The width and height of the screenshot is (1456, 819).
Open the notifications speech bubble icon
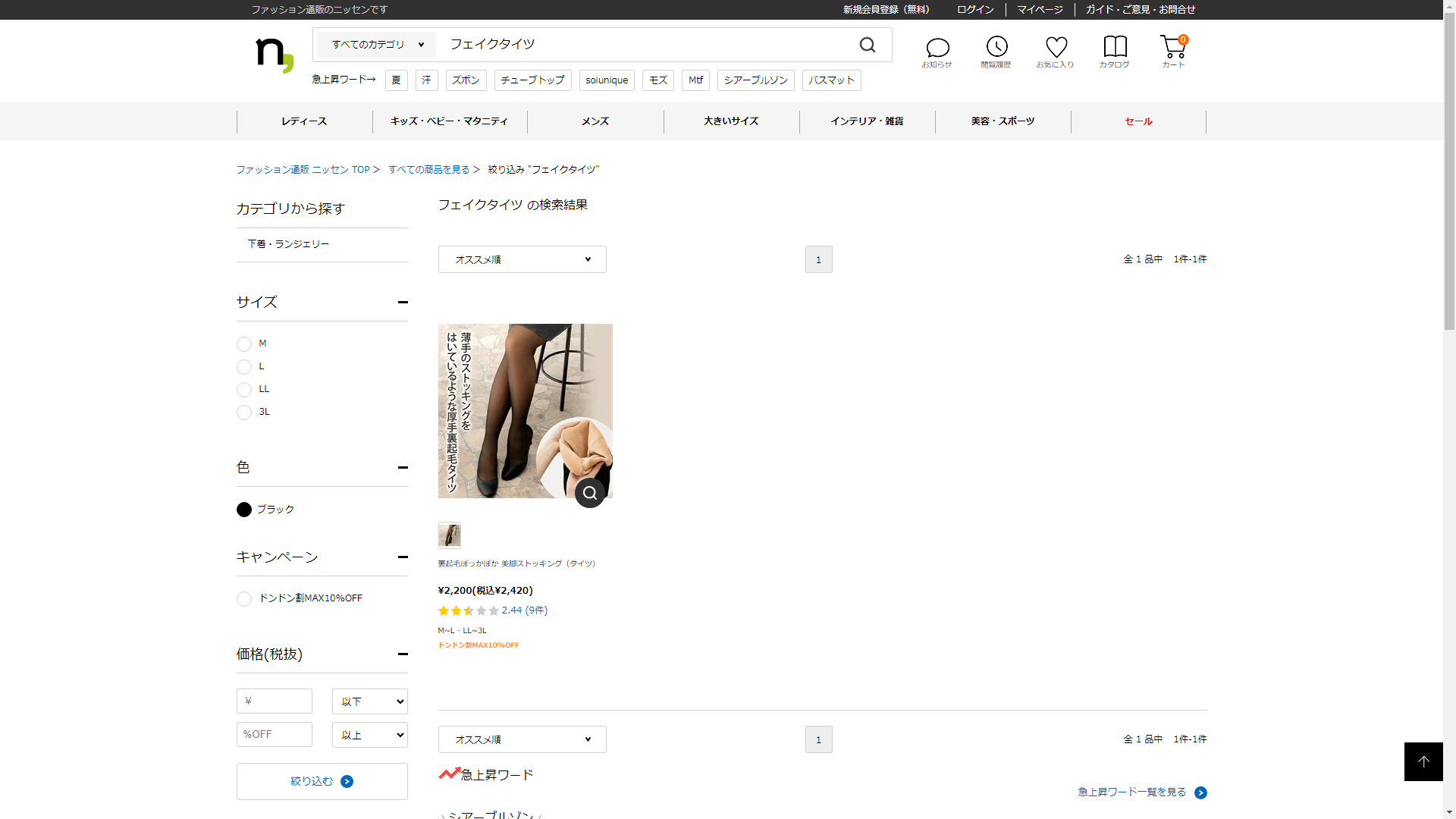pyautogui.click(x=937, y=49)
